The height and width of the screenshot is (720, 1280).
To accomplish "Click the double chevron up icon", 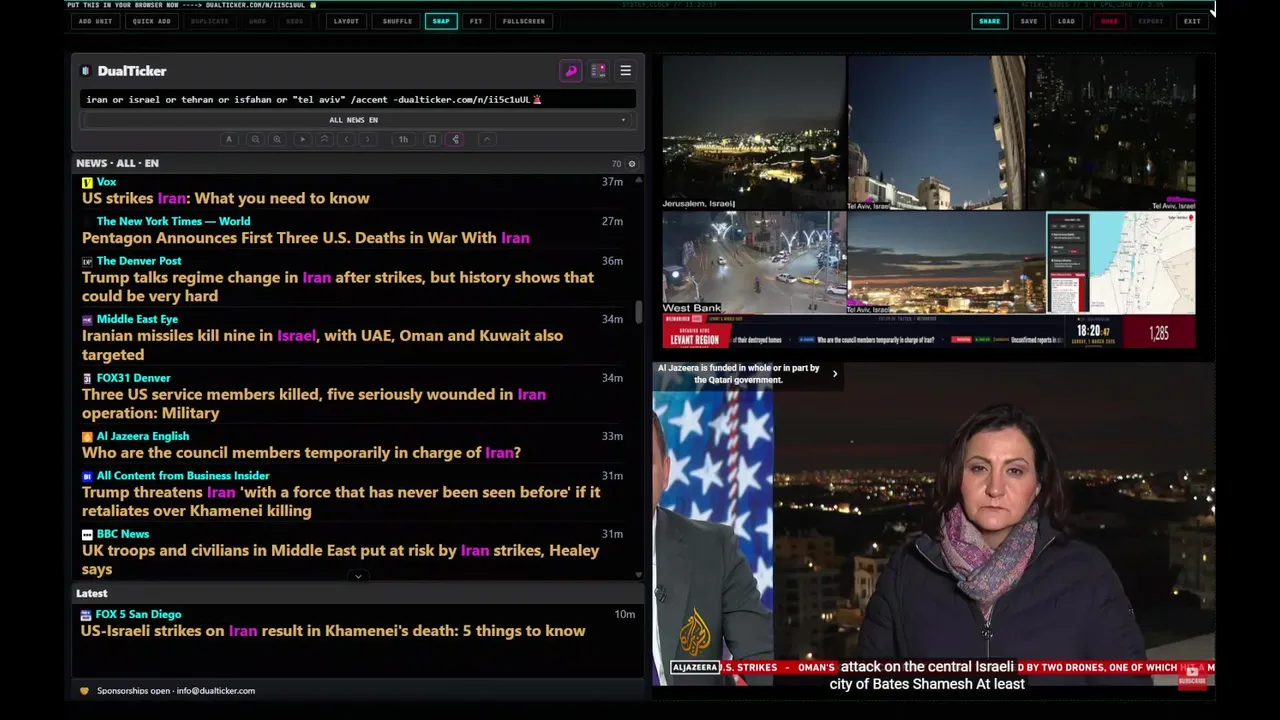I will (x=324, y=140).
